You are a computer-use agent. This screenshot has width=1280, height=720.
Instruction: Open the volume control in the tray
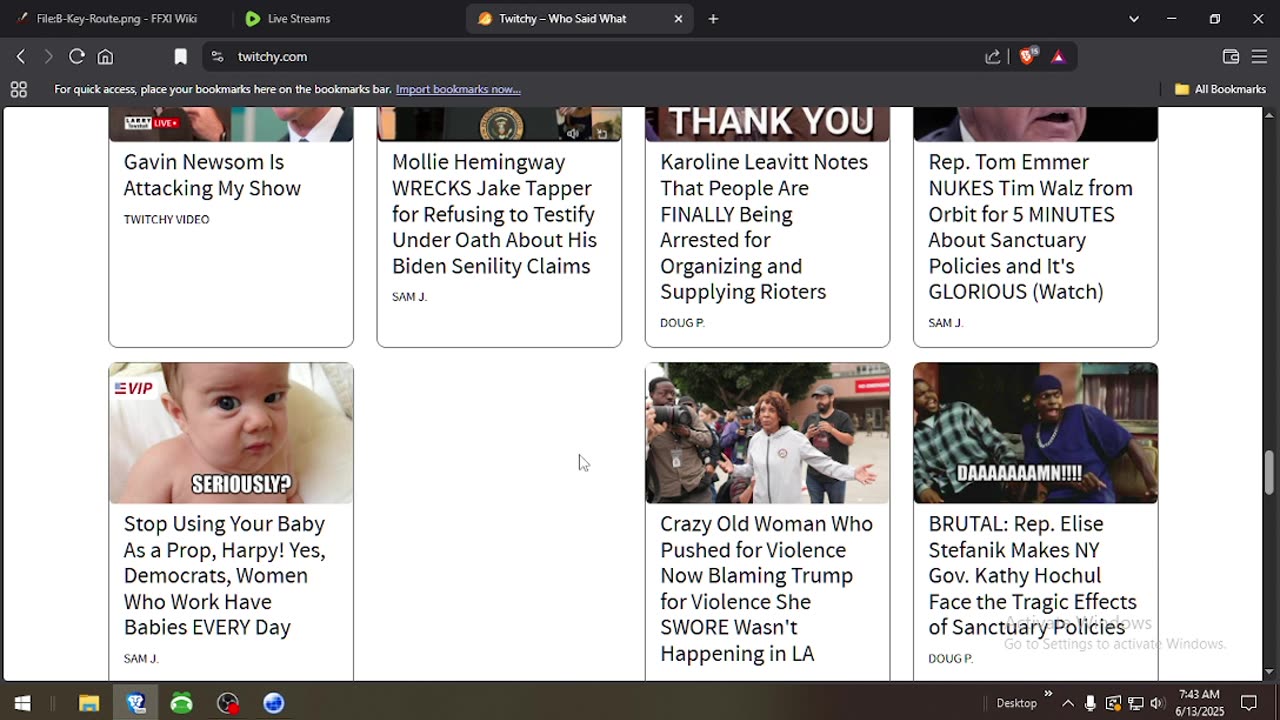coord(1157,703)
